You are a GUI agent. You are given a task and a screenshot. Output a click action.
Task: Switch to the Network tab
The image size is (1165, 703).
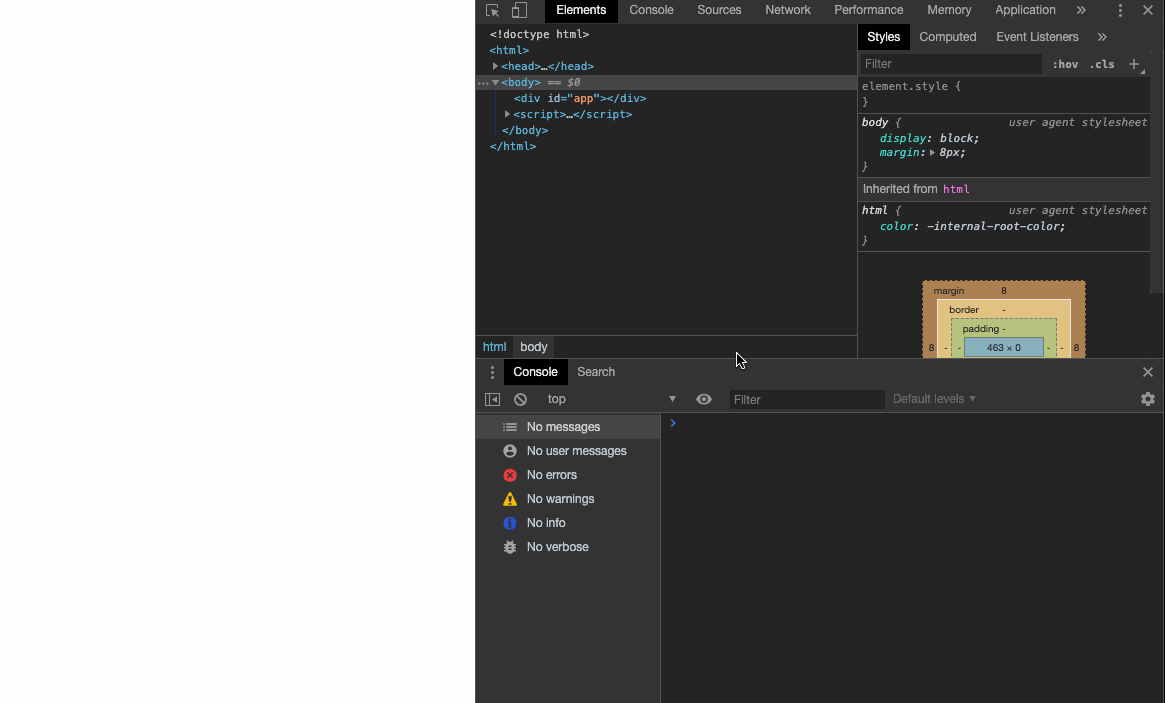[787, 10]
